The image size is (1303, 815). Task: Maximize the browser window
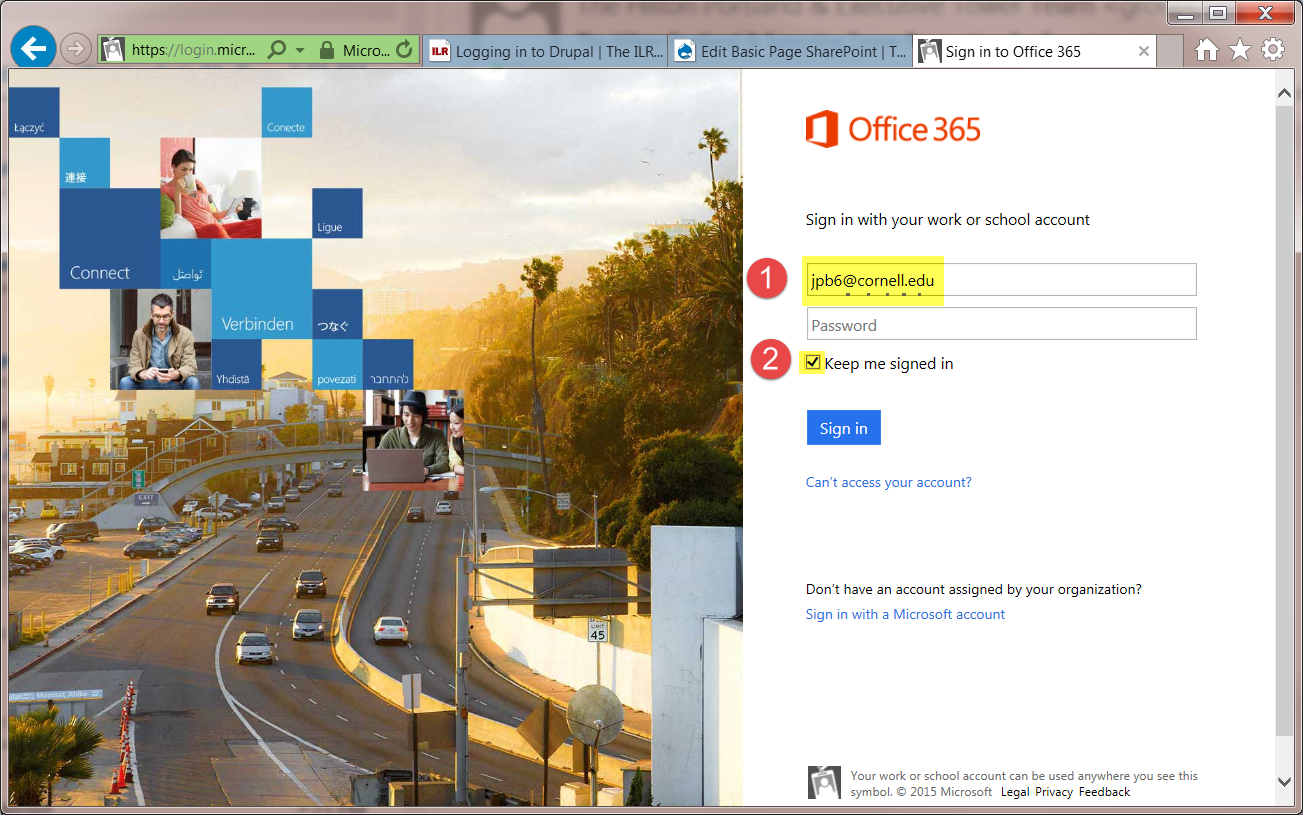pyautogui.click(x=1218, y=13)
